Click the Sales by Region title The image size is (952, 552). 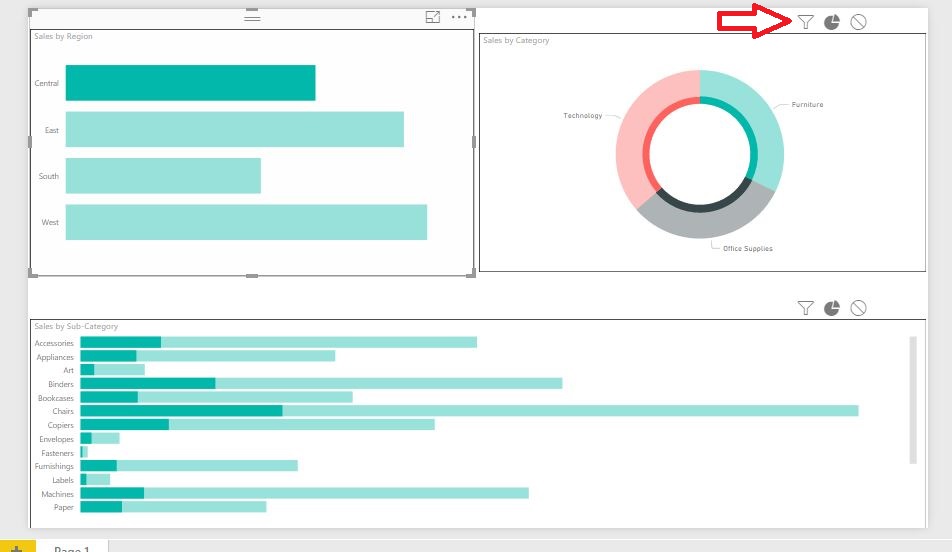(x=63, y=36)
